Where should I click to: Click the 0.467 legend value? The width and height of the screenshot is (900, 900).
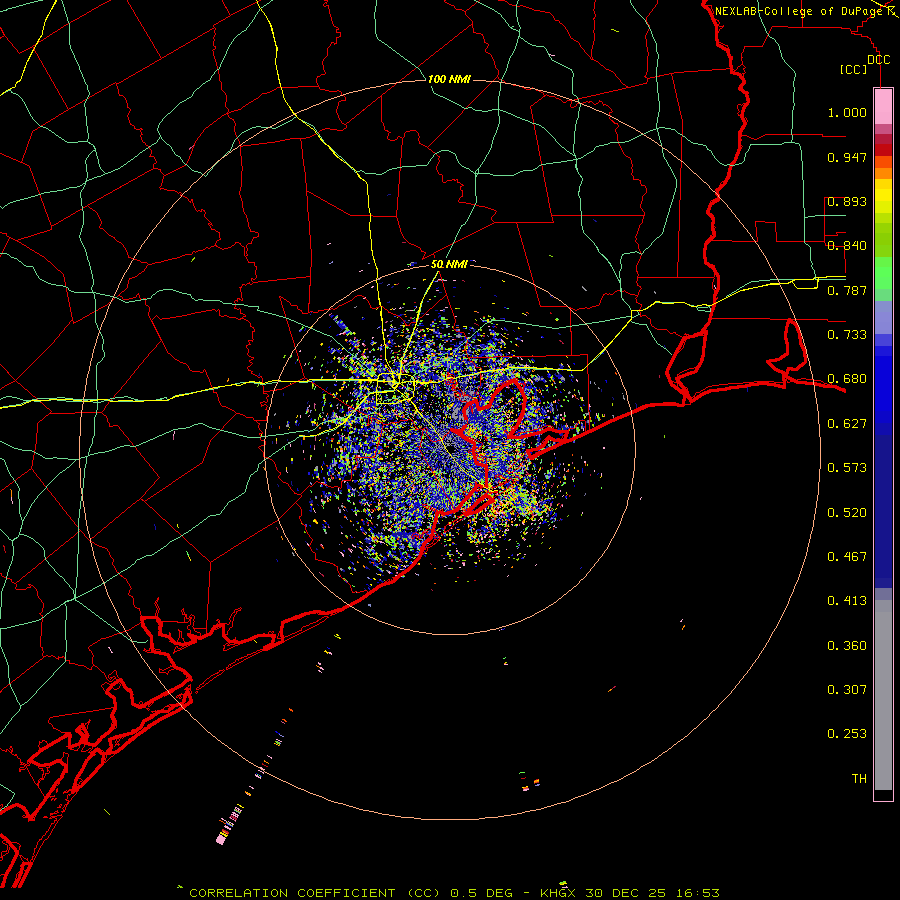click(x=847, y=557)
